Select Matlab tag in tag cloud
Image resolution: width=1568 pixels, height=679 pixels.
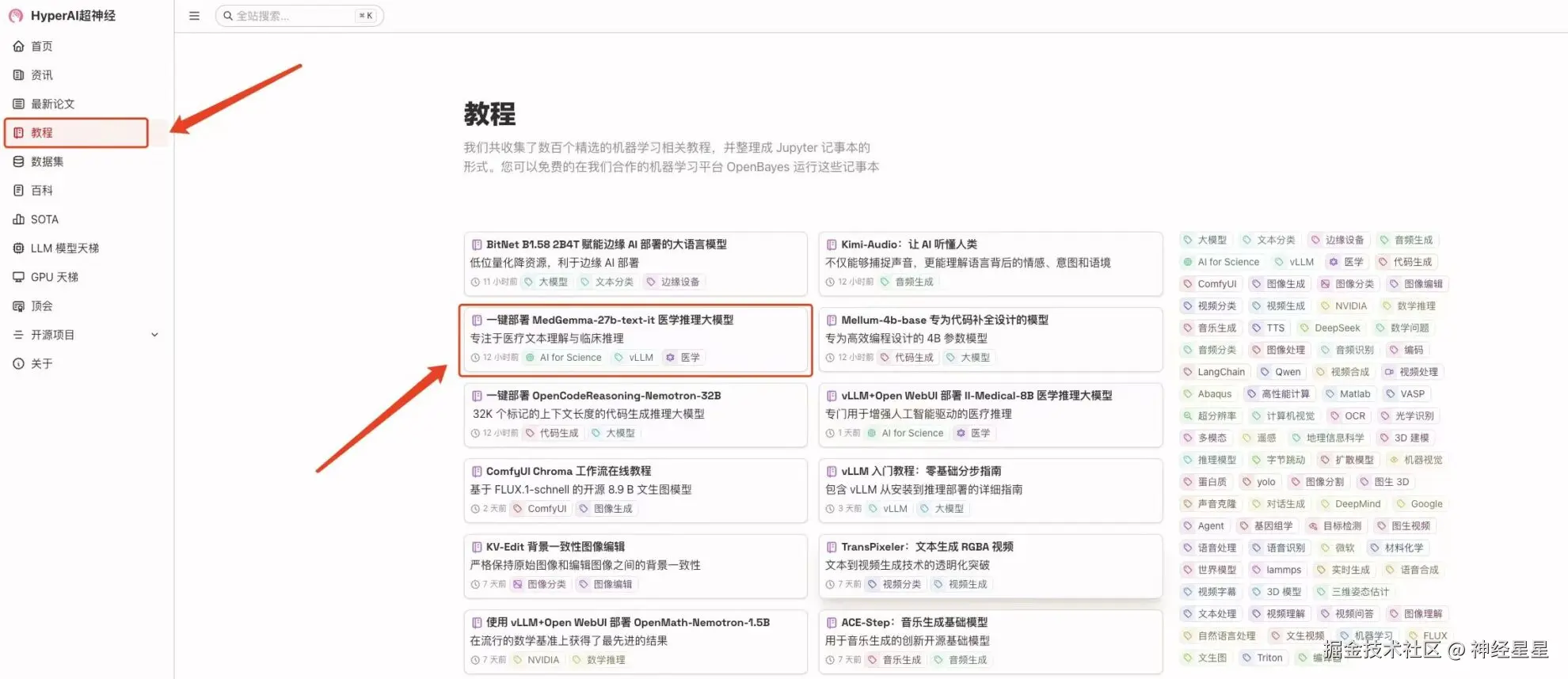pyautogui.click(x=1349, y=394)
